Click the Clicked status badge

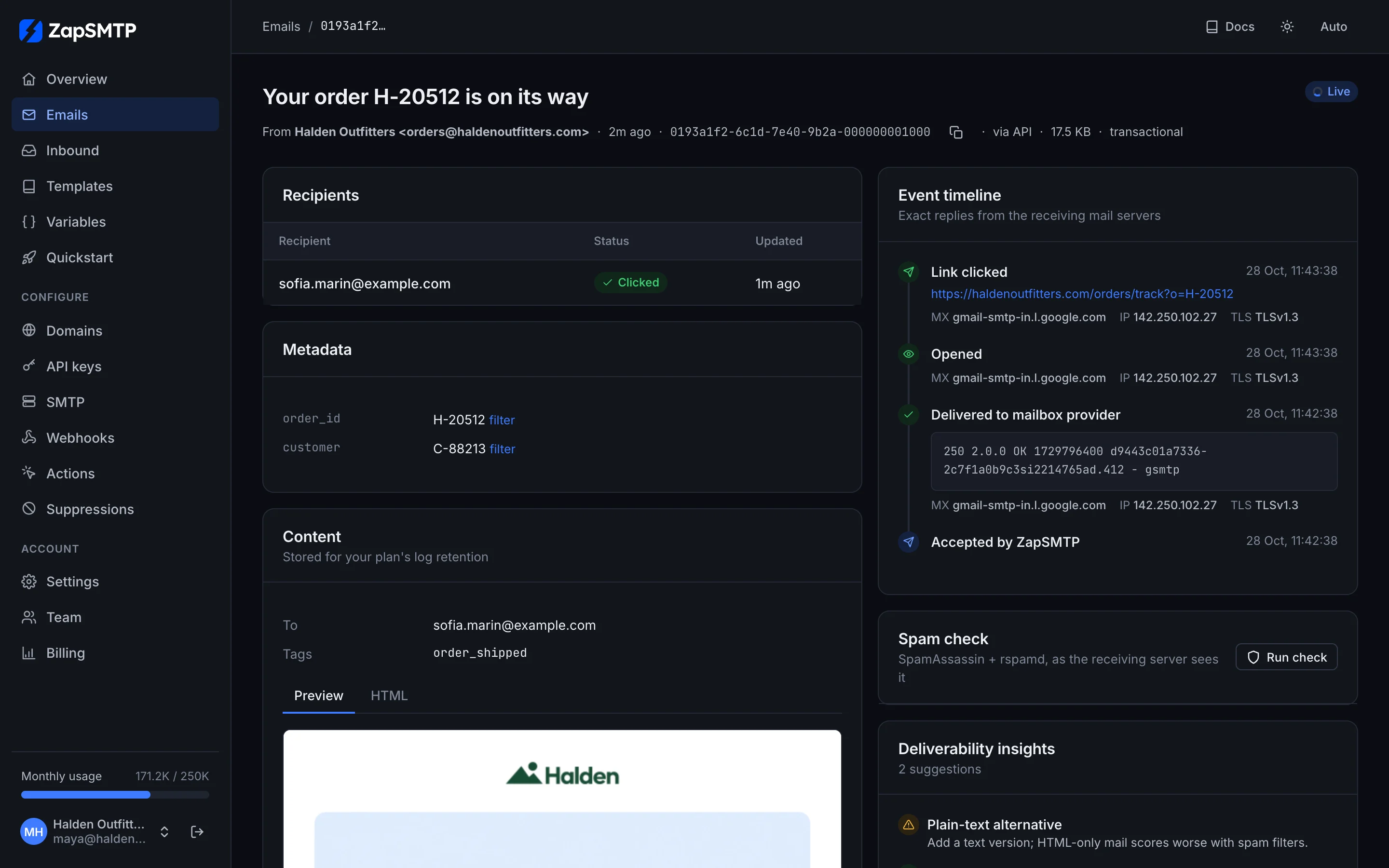point(630,283)
